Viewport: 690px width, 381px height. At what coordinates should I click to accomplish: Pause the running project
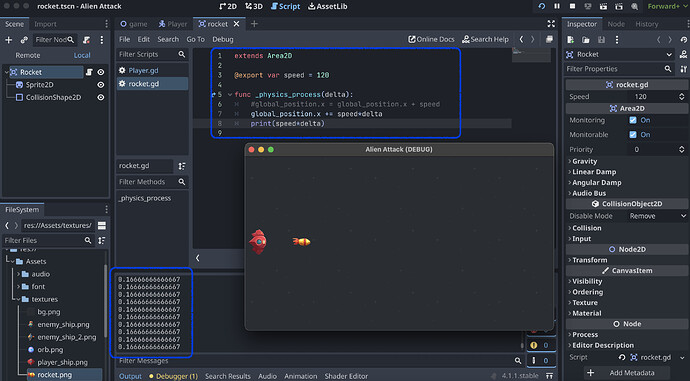557,6
